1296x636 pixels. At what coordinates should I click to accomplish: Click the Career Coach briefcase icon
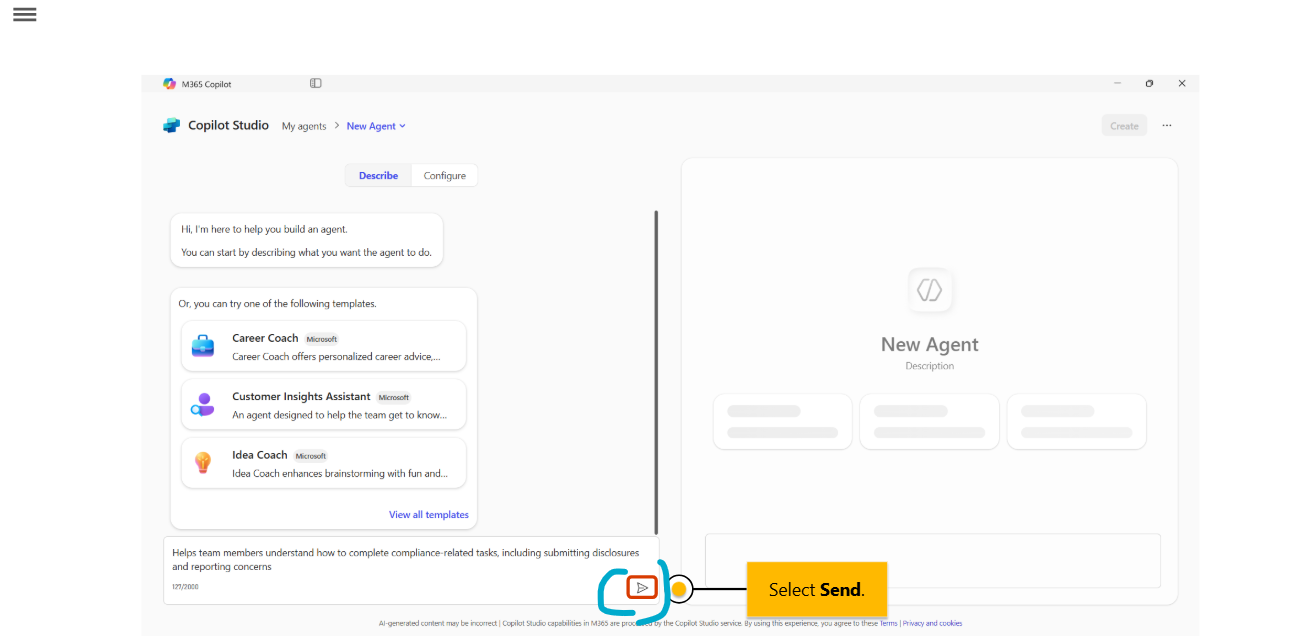[203, 346]
